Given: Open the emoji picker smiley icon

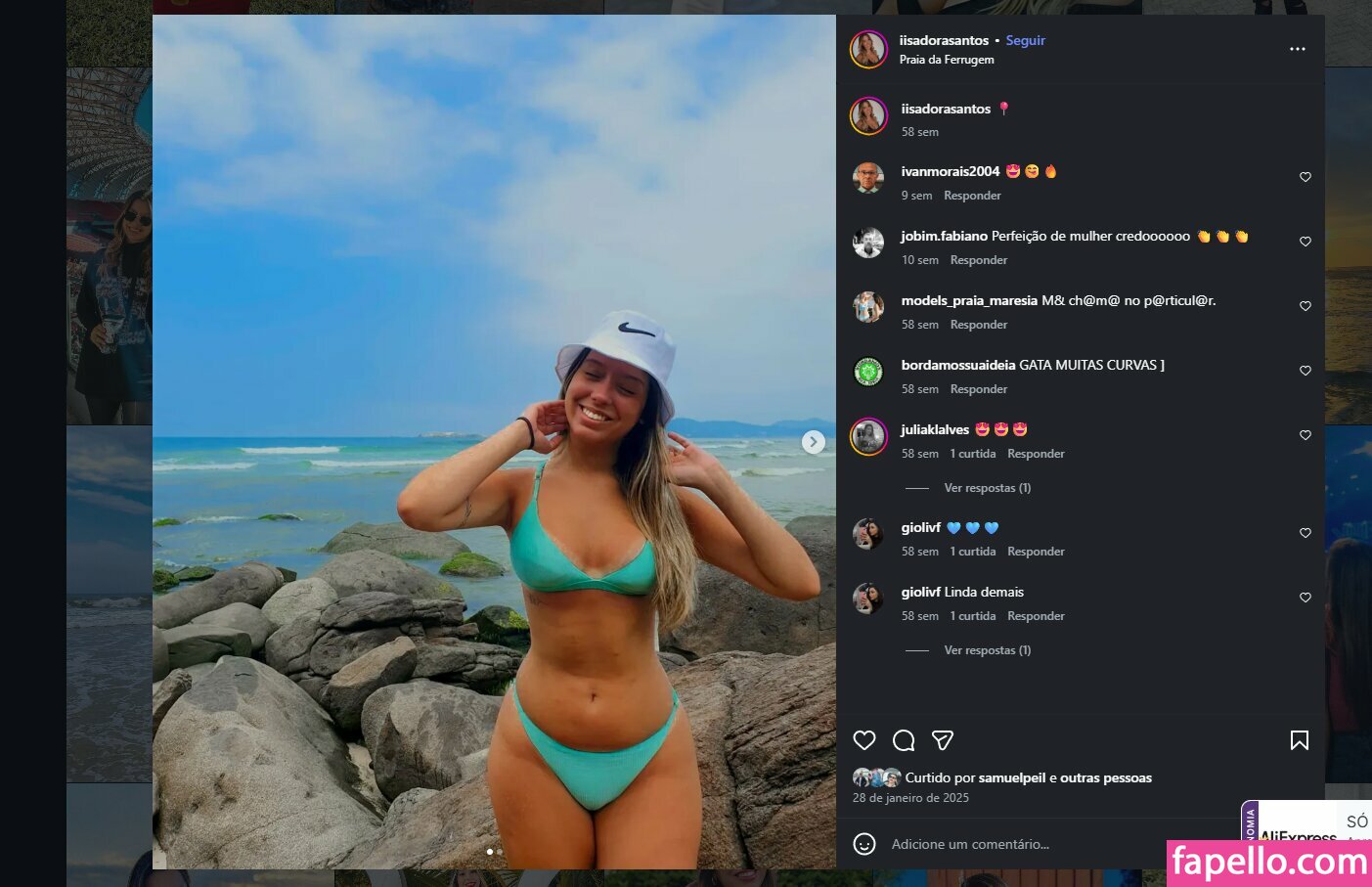Looking at the screenshot, I should pos(864,844).
